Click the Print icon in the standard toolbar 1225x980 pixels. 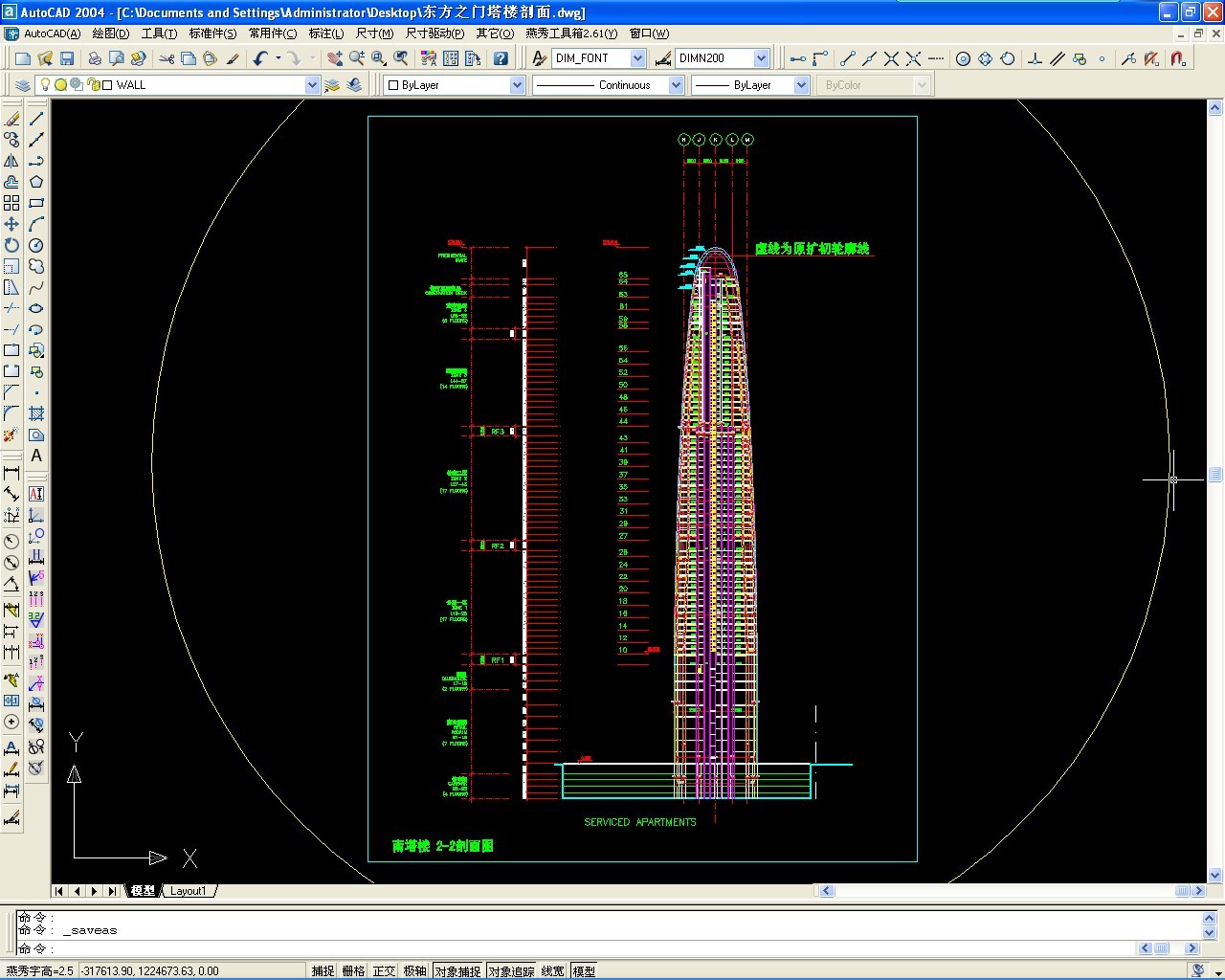click(95, 58)
